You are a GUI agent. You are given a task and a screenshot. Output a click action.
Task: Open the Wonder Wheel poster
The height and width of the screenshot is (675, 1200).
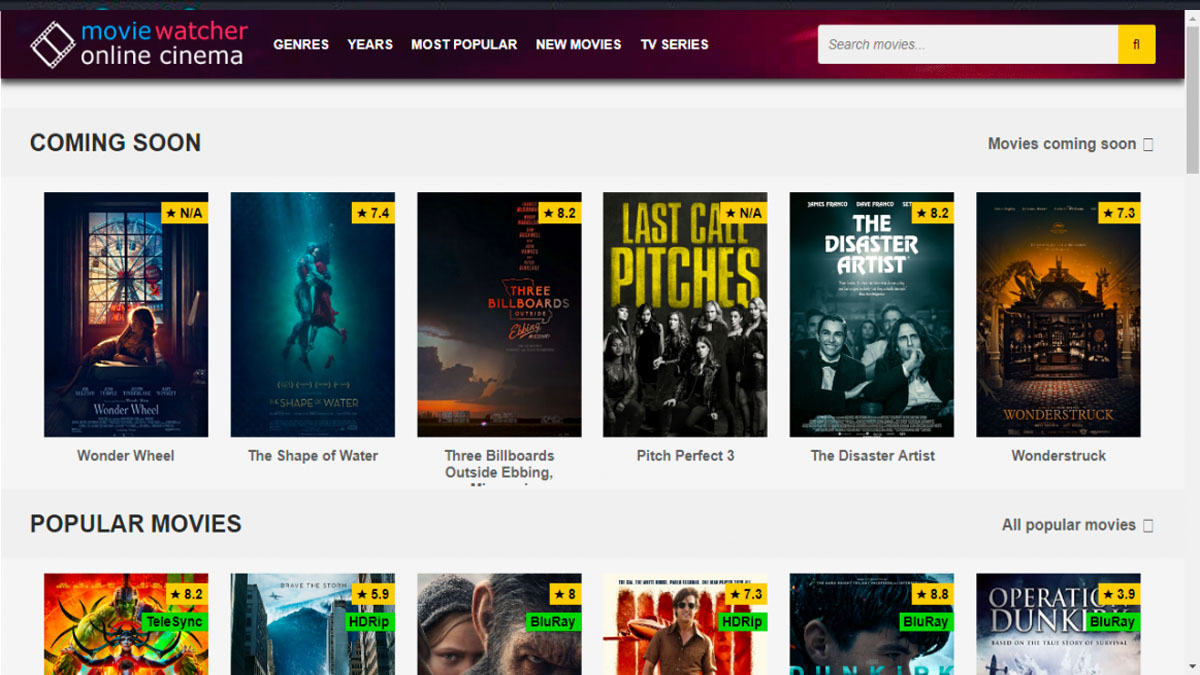click(126, 315)
